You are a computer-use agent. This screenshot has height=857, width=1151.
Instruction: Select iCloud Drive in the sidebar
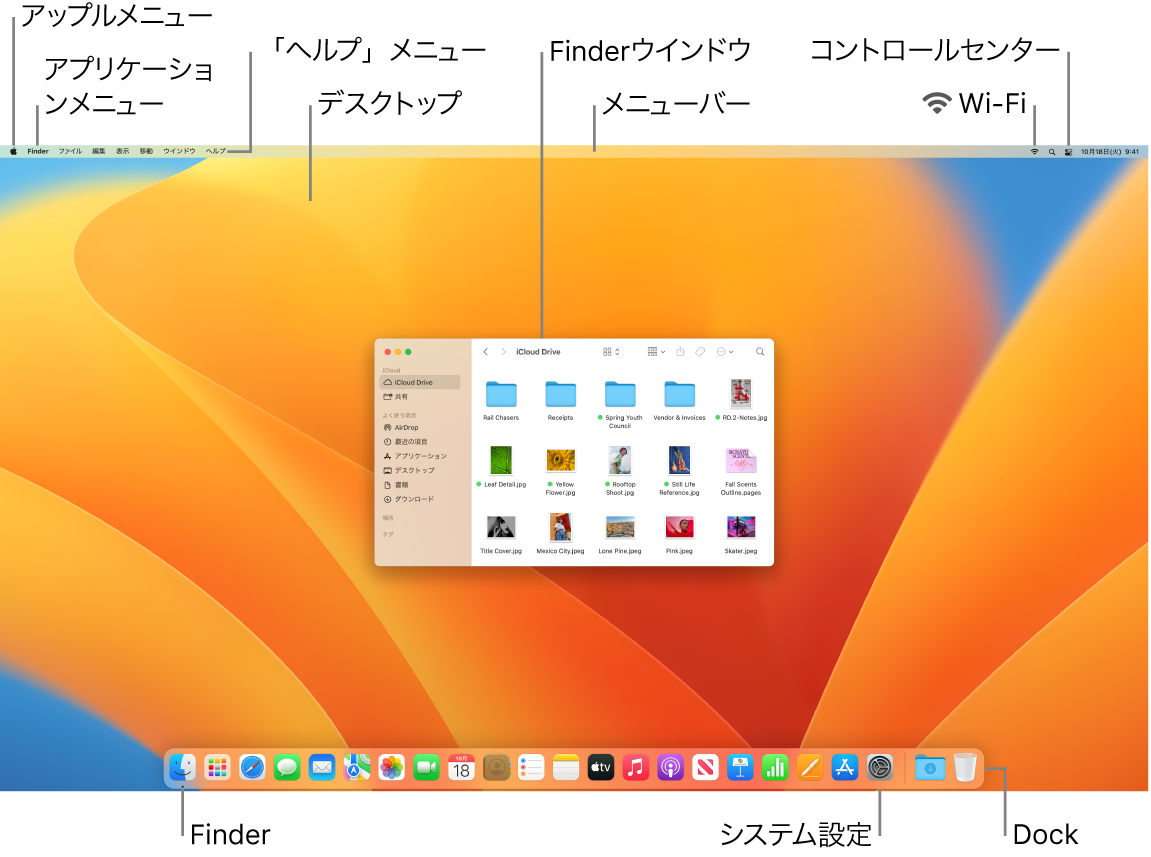413,381
